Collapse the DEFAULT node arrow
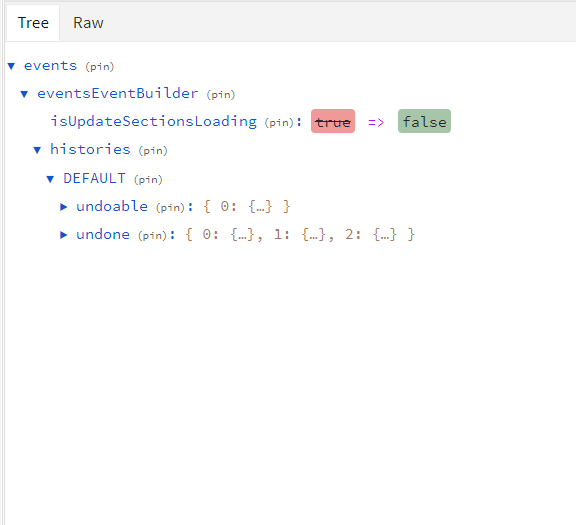 pyautogui.click(x=50, y=179)
